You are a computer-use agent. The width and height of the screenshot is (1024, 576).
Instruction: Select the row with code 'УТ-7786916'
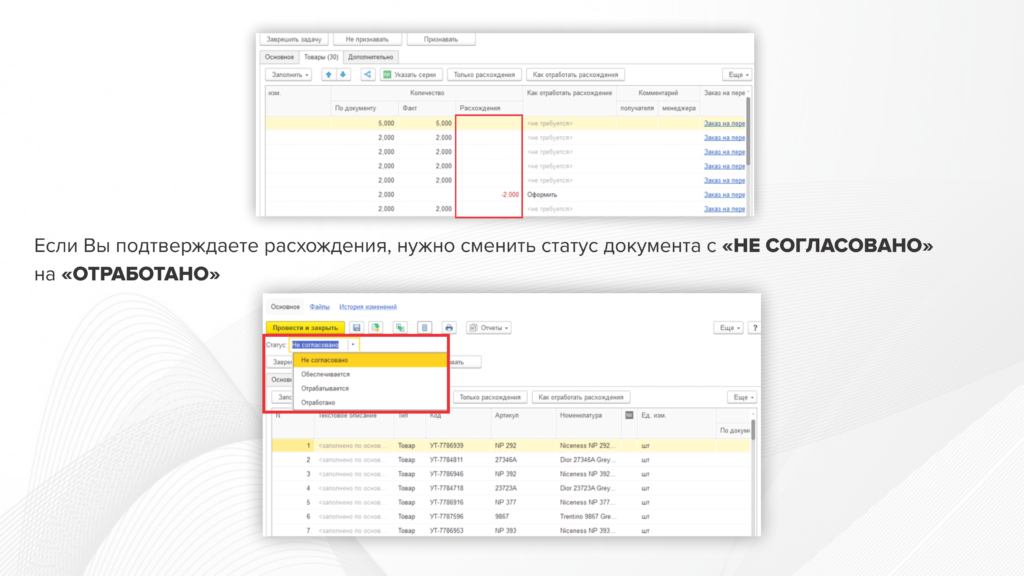click(x=511, y=503)
